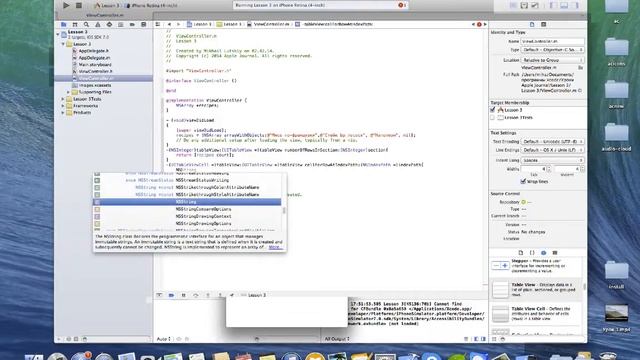This screenshot has height=360, width=640.
Task: Select NSStringDrawingContext autocomplete suggestion
Action: pos(187,216)
